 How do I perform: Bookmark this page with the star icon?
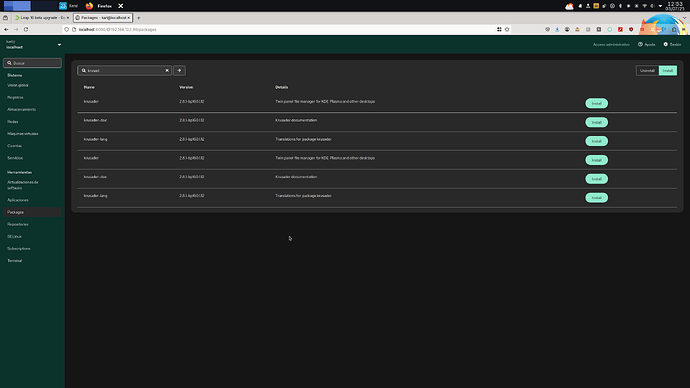(507, 29)
